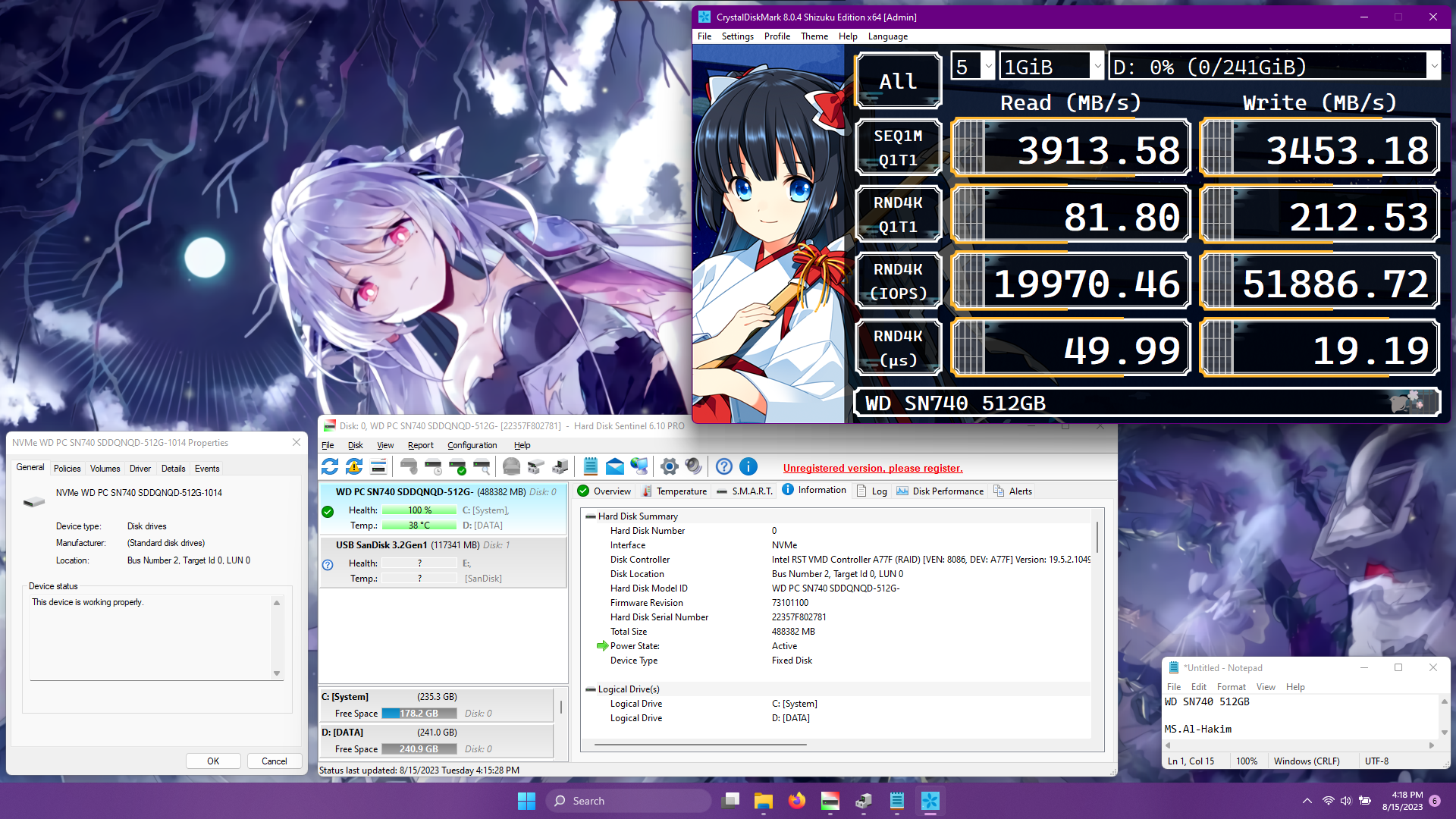Open the Driver tab in Properties dialog

[140, 469]
